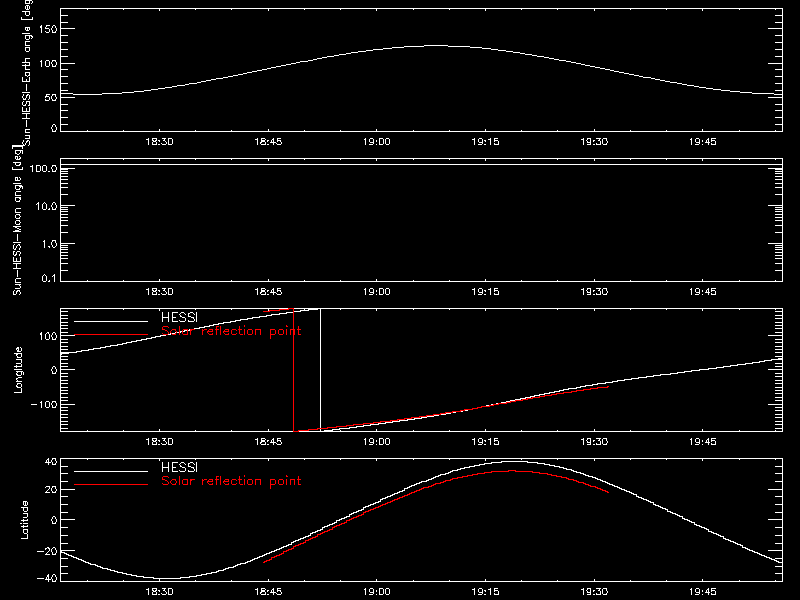
Task: Click the 0 tick on Longitude axis
Action: tap(54, 370)
